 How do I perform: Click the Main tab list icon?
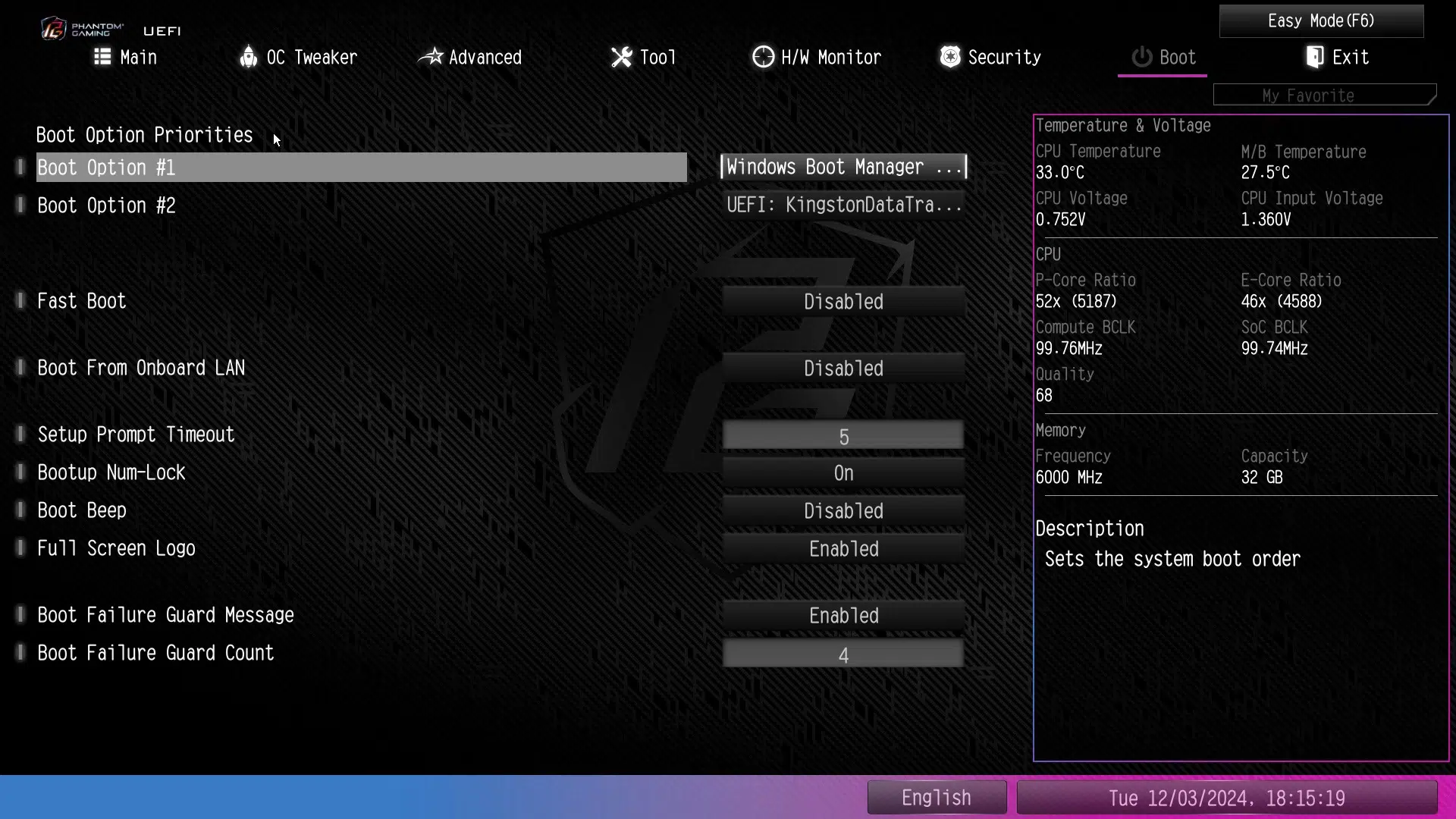pyautogui.click(x=102, y=57)
